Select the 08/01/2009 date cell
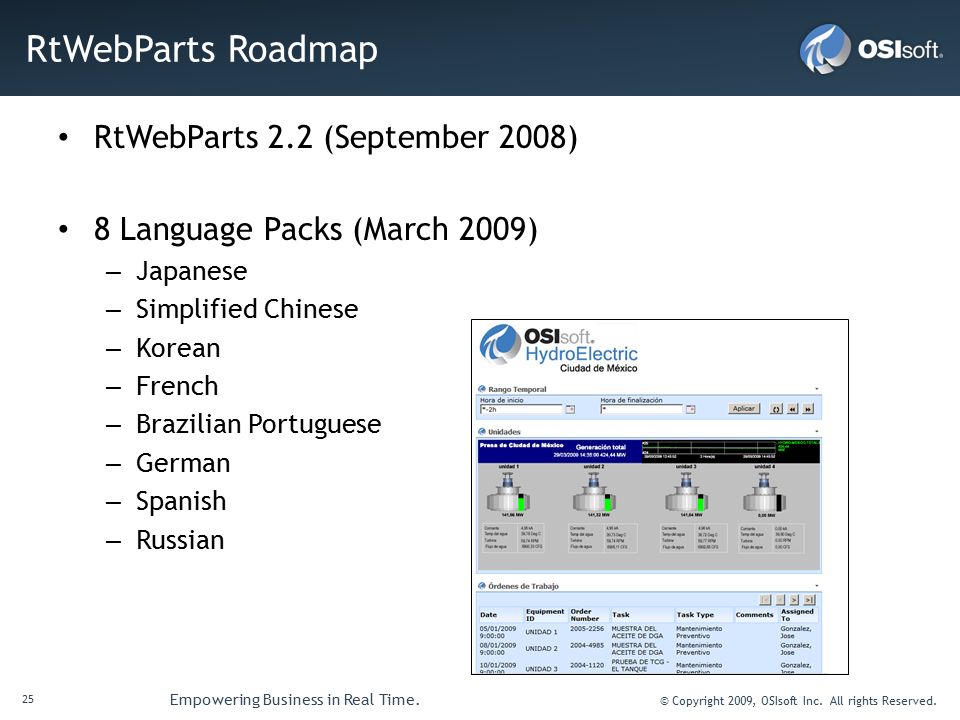This screenshot has height=720, width=960. click(498, 648)
